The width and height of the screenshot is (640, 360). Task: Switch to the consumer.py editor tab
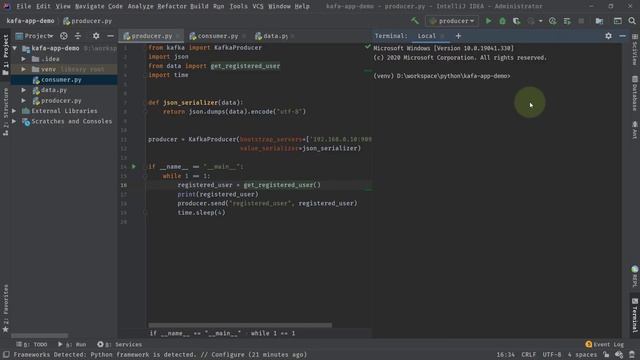[x=218, y=36]
